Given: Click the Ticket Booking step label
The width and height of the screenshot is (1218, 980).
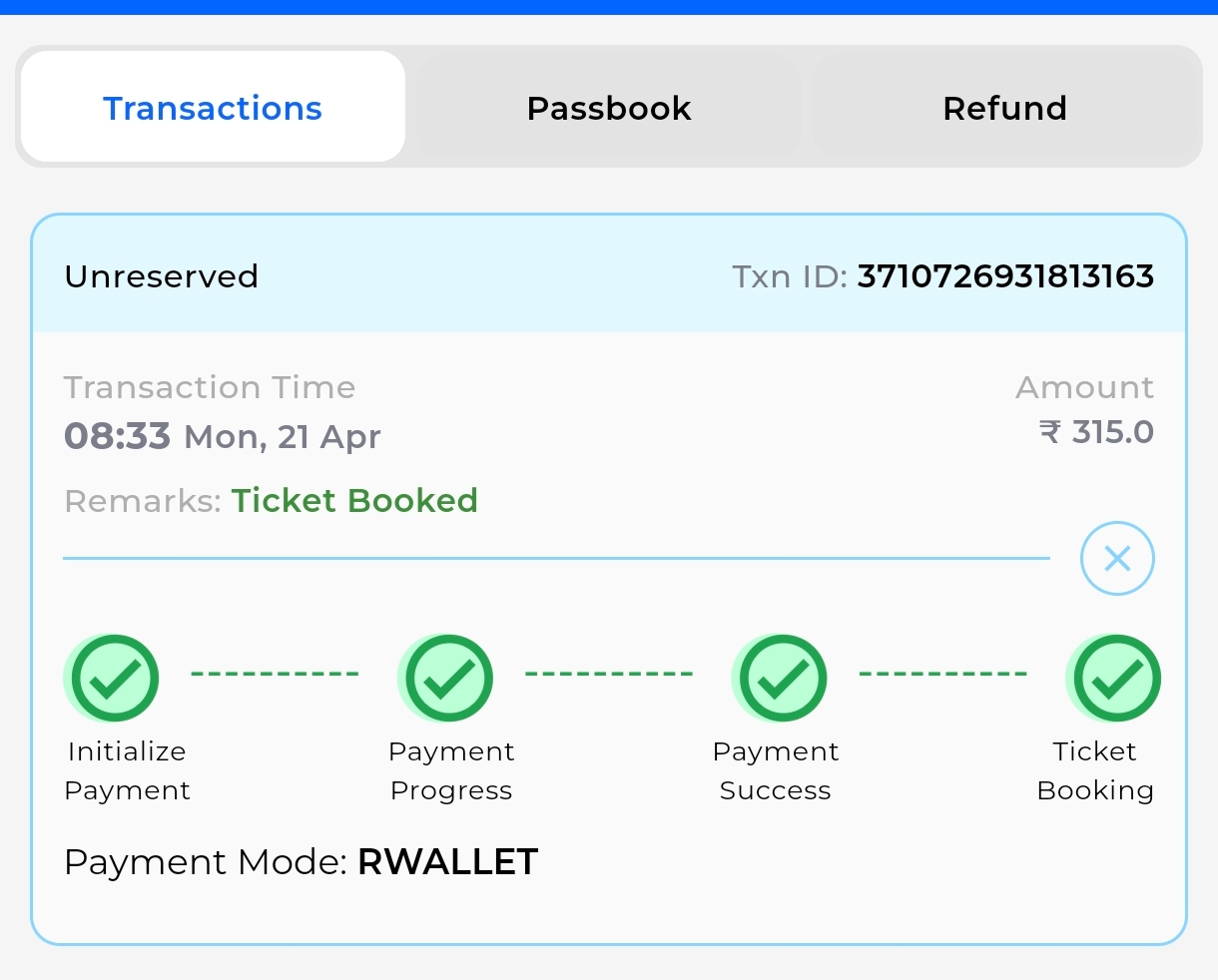Looking at the screenshot, I should 1095,770.
